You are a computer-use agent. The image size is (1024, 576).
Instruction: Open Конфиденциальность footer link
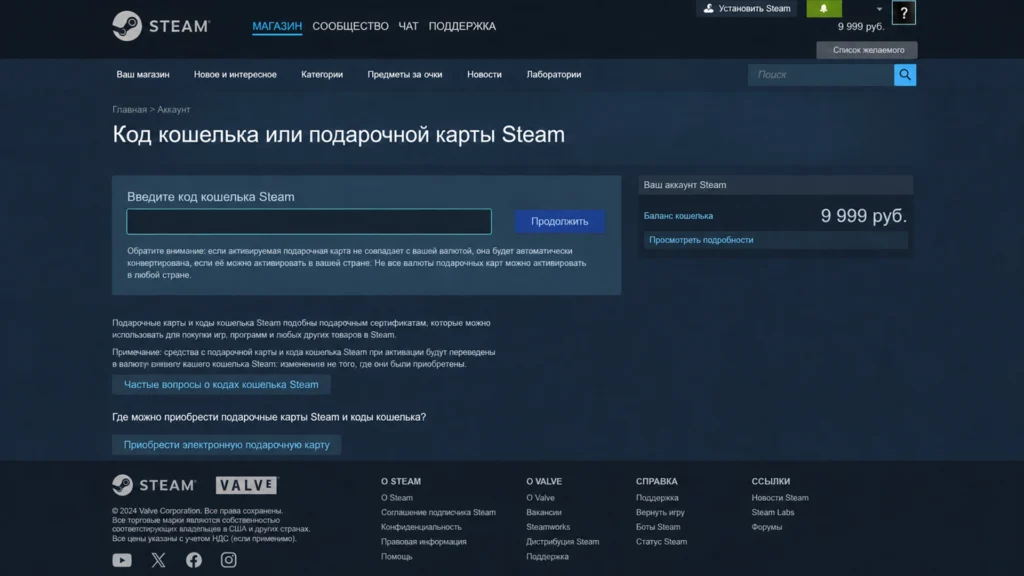pos(421,527)
